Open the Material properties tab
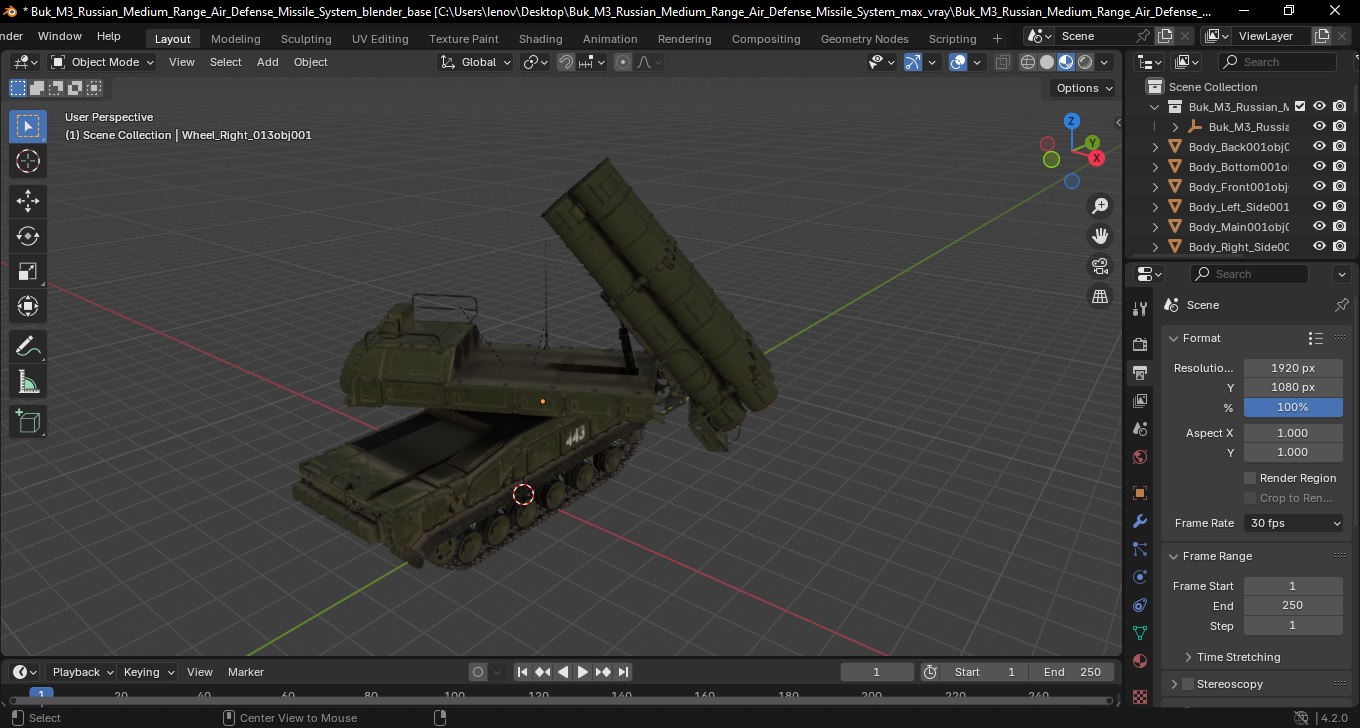Screen dimensions: 1360x728 point(1140,661)
